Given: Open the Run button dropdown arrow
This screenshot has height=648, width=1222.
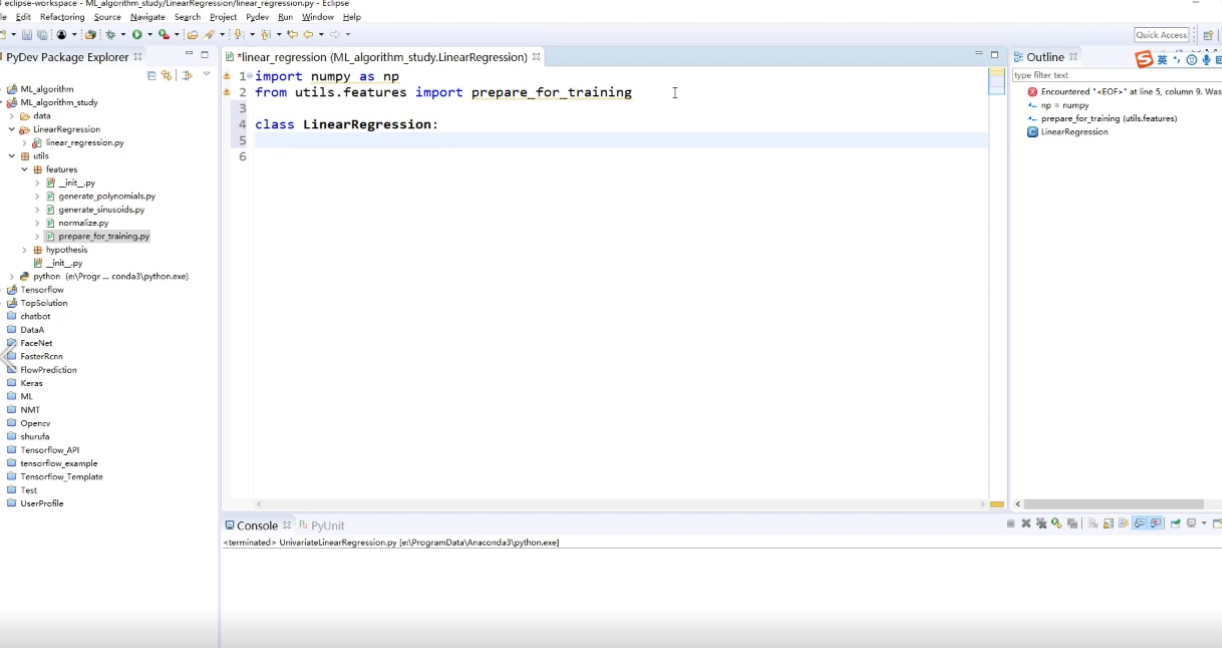Looking at the screenshot, I should pos(149,35).
